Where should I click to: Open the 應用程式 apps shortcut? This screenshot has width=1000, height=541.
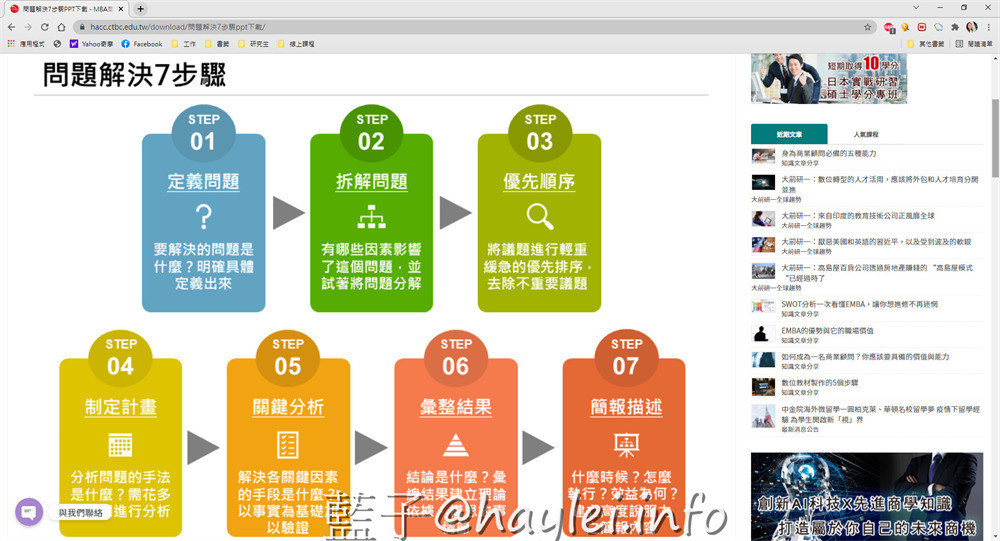pos(26,44)
